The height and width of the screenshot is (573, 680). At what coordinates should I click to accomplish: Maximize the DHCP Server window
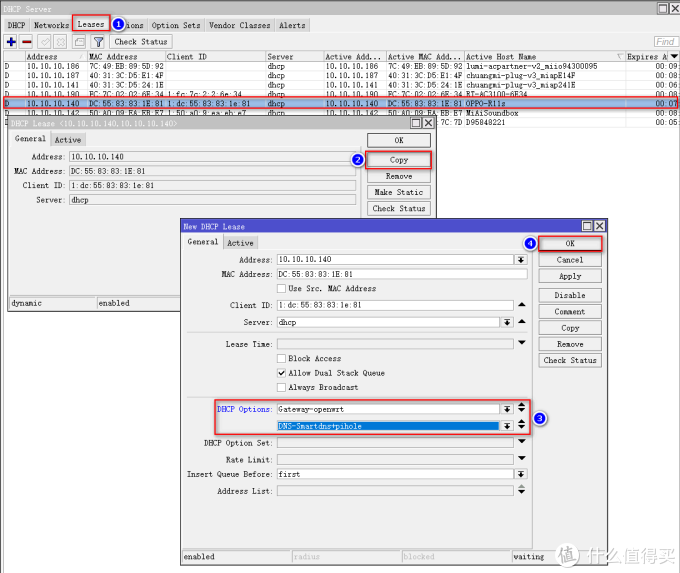[x=663, y=8]
